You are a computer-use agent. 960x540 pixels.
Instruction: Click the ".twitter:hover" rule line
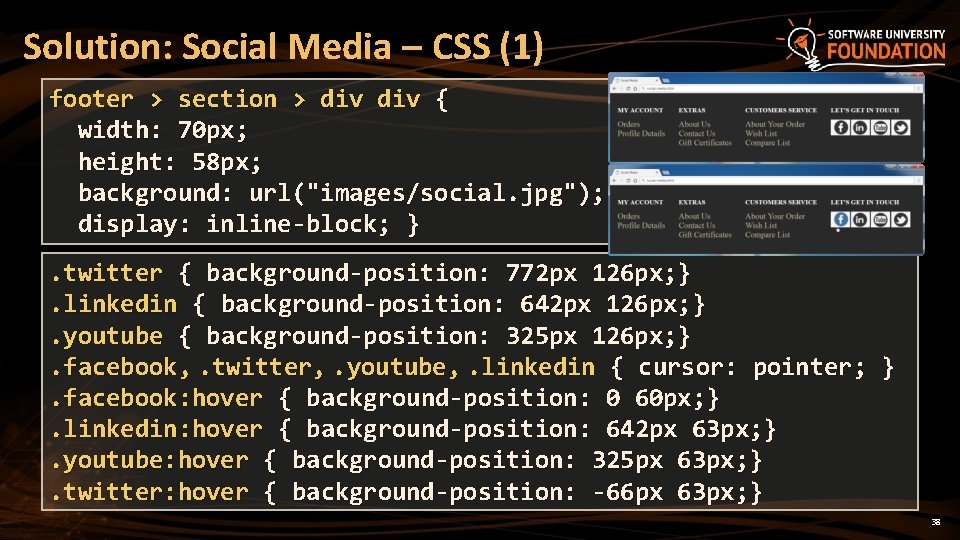tap(406, 492)
